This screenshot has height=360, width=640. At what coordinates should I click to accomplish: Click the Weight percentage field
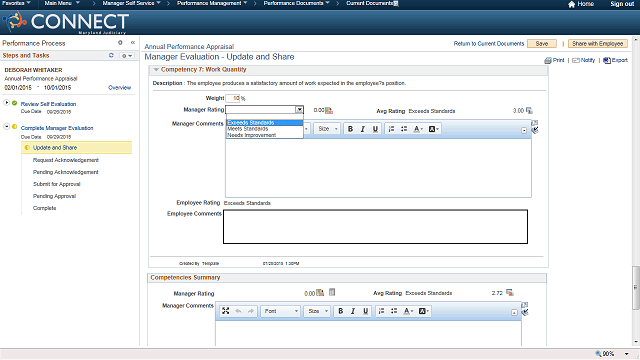tap(233, 98)
